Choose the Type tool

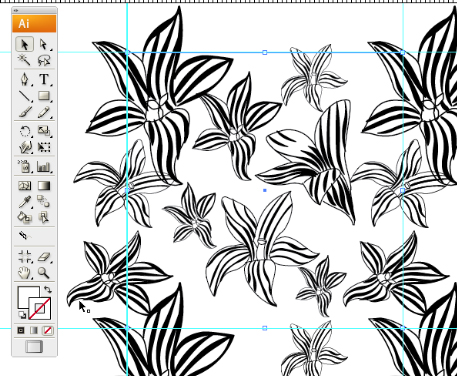click(x=44, y=79)
